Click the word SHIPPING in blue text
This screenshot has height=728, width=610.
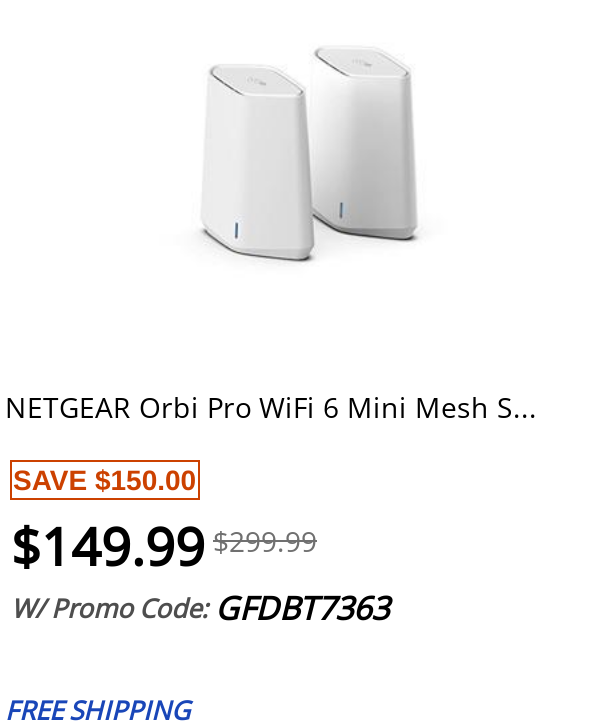point(132,710)
